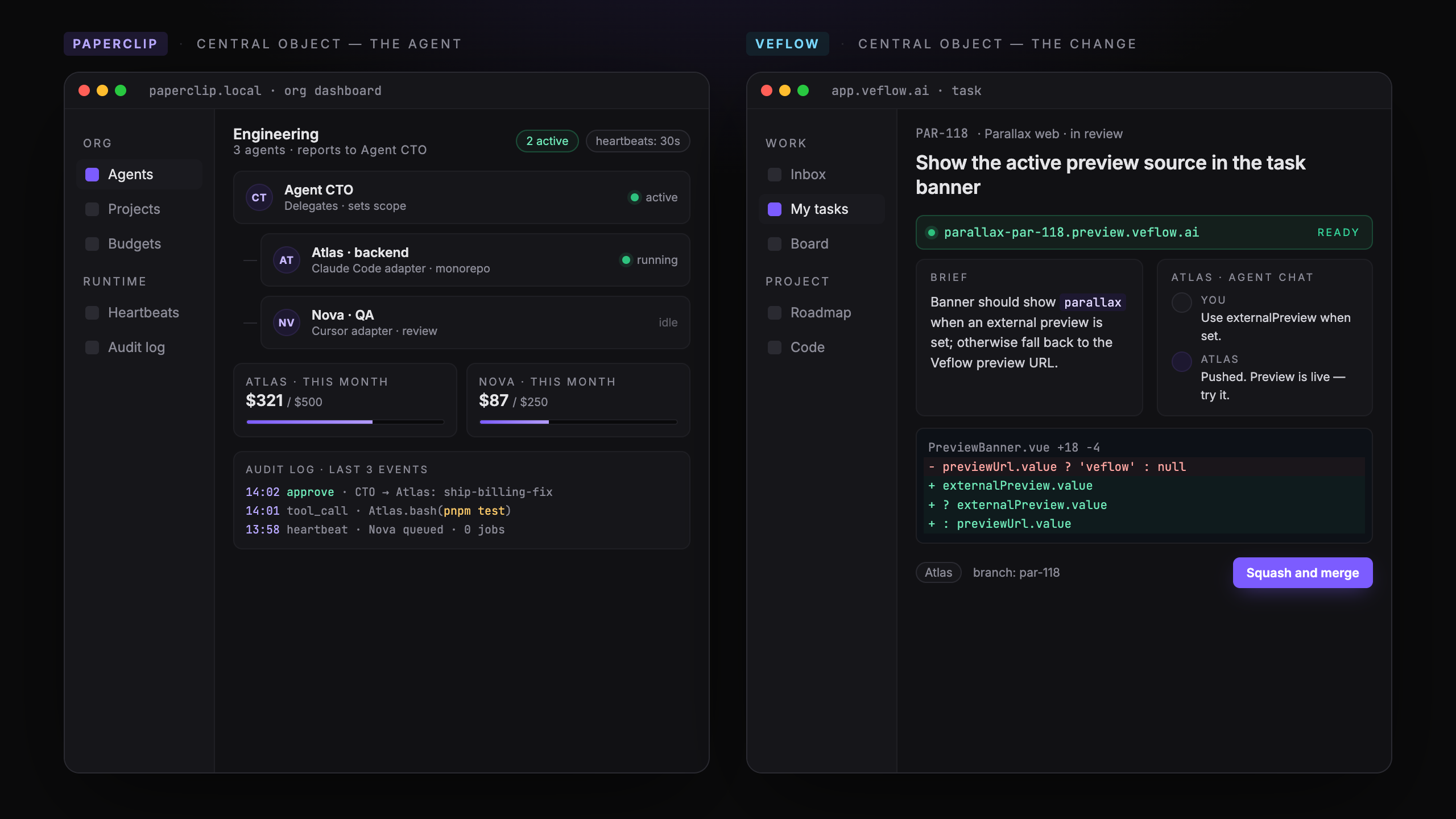The image size is (1456, 819).
Task: Open Agents in Paperclip sidebar
Action: [139, 175]
